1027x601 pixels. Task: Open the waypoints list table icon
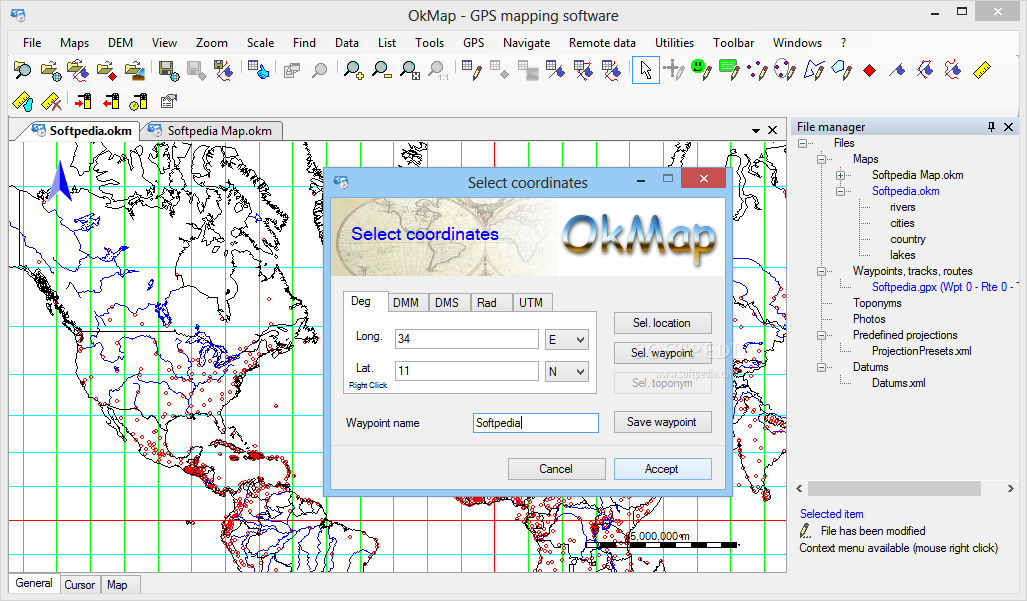[555, 69]
